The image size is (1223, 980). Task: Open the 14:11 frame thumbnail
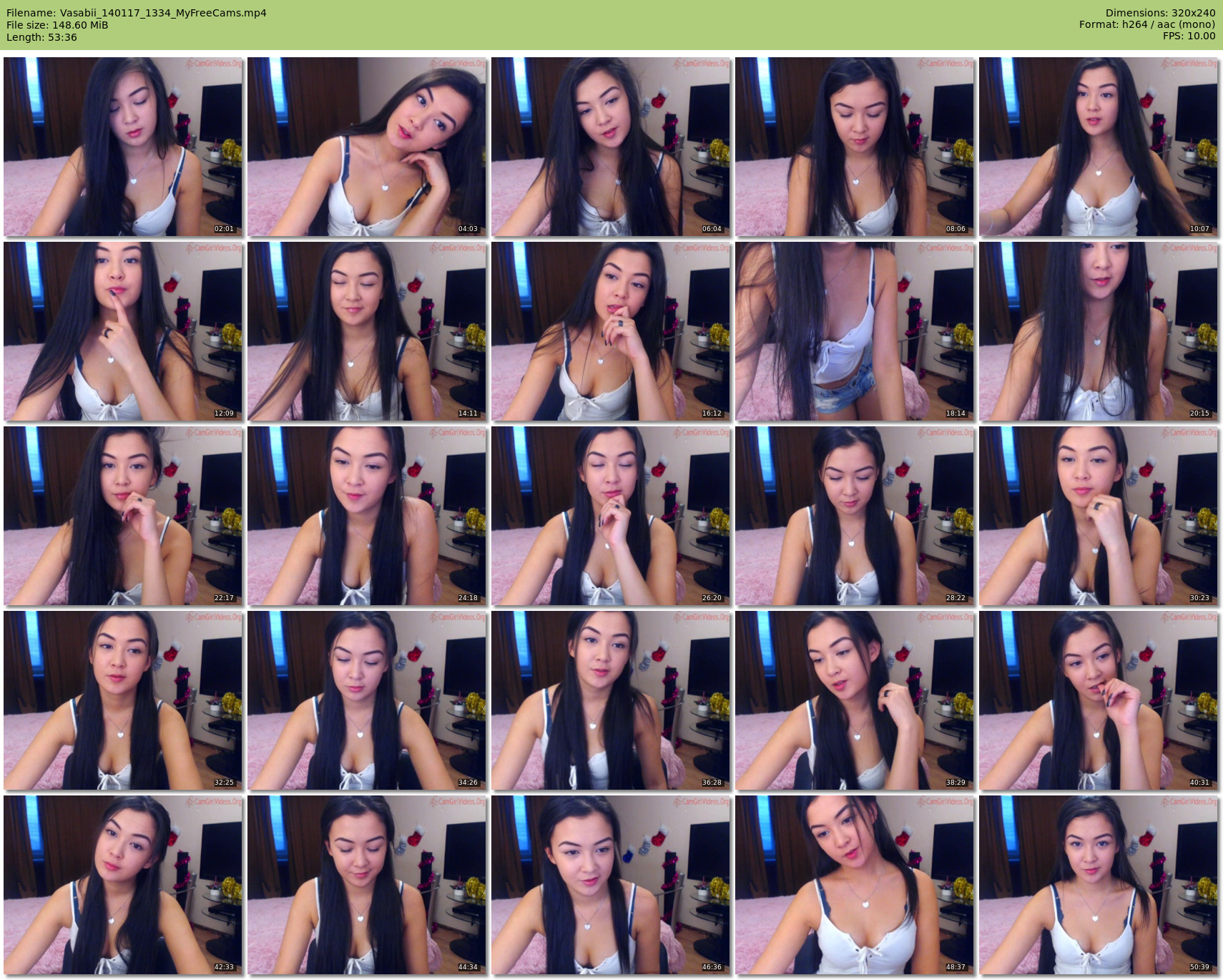tap(367, 331)
